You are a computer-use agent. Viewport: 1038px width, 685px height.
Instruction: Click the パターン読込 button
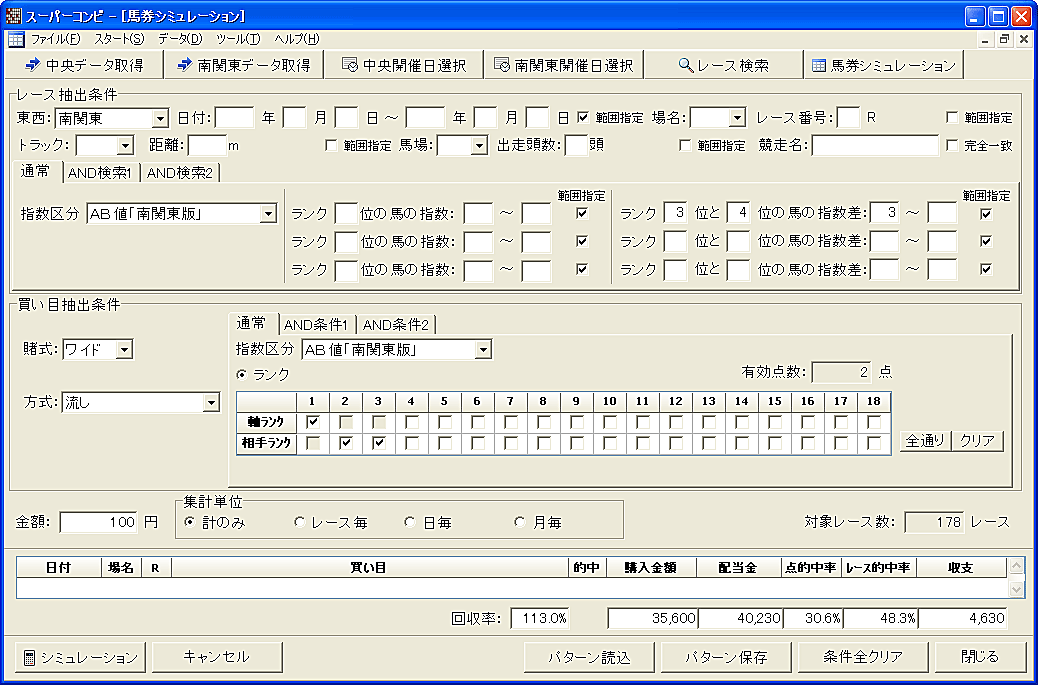click(x=589, y=657)
